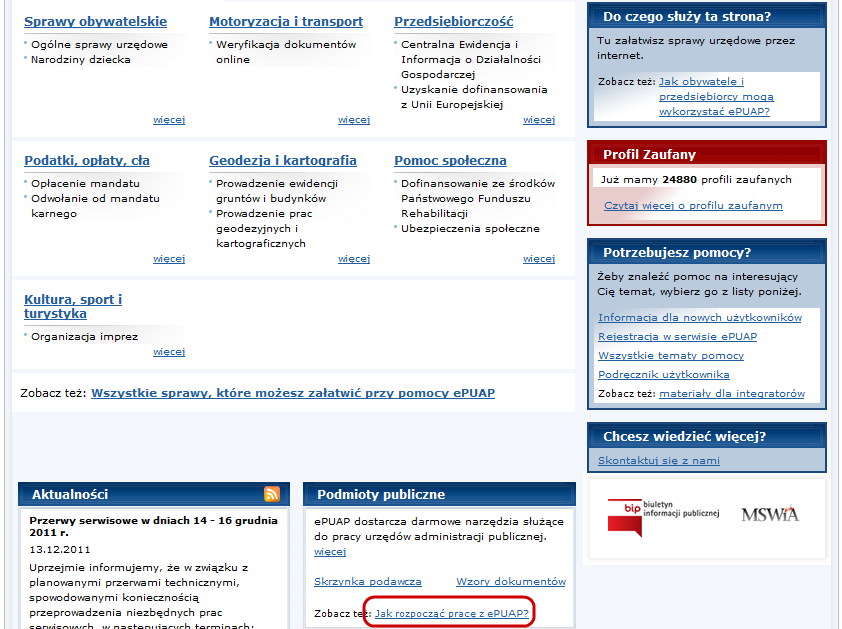Select the Opłacenie mandatu item

tap(85, 184)
